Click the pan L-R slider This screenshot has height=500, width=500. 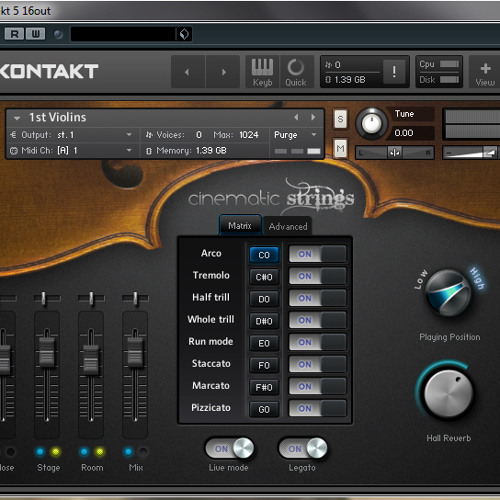[x=395, y=153]
